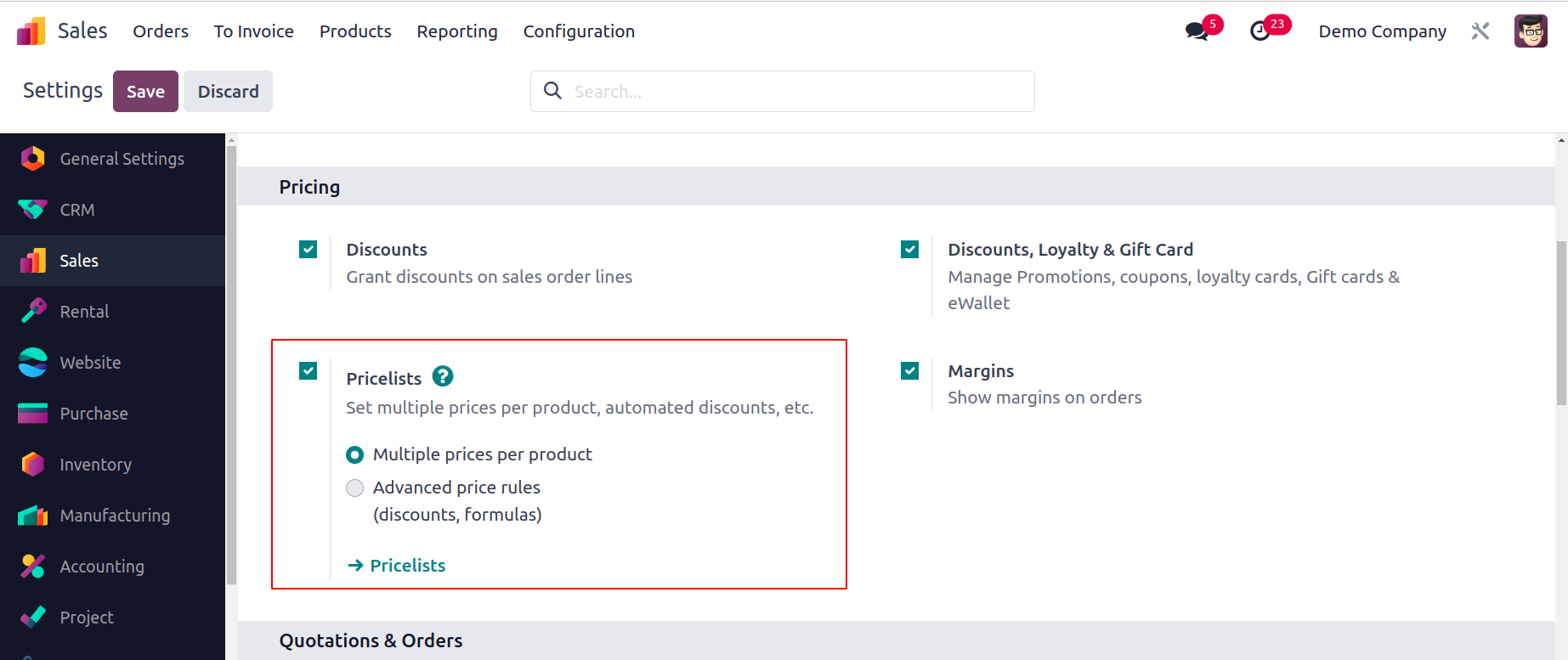Switch to Website settings label
Viewport: 1568px width, 660px height.
coord(90,363)
